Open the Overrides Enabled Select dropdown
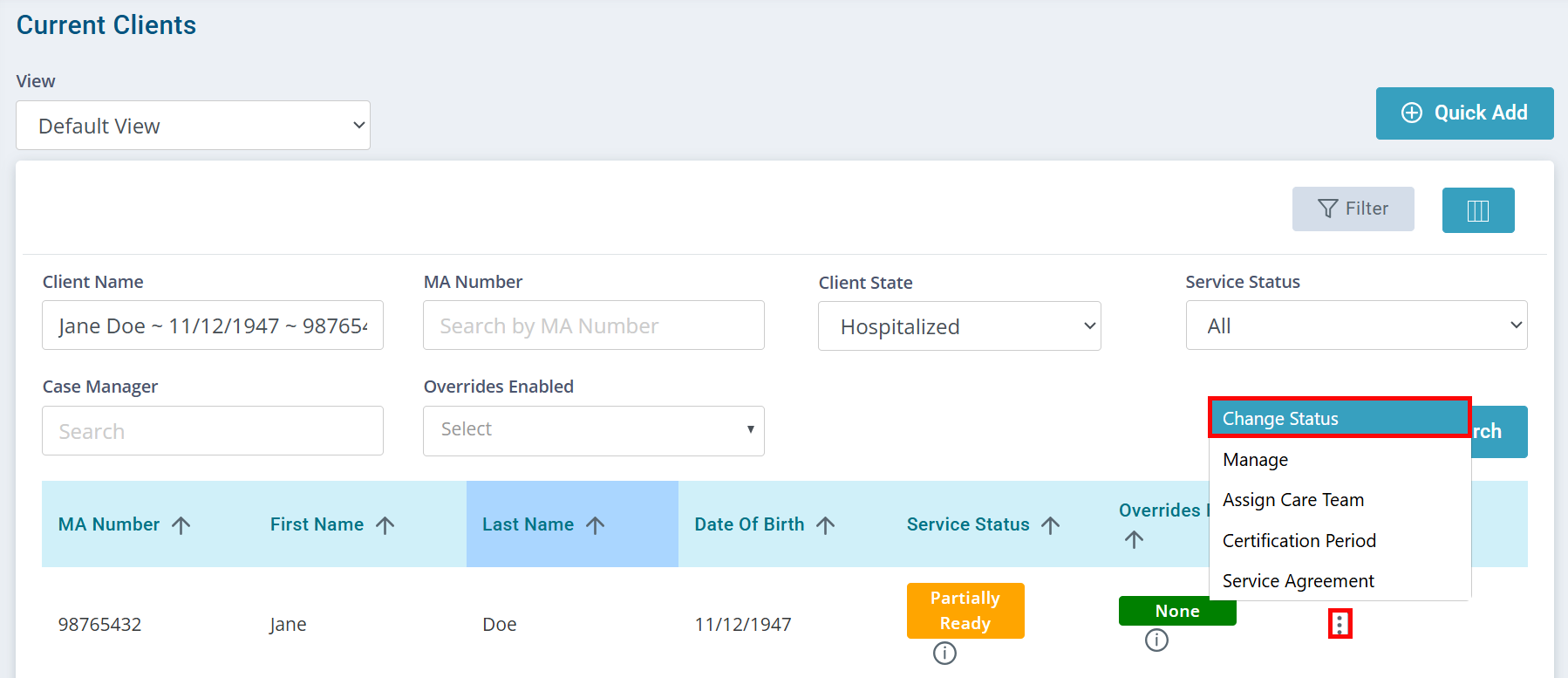The width and height of the screenshot is (1568, 678). tap(594, 430)
